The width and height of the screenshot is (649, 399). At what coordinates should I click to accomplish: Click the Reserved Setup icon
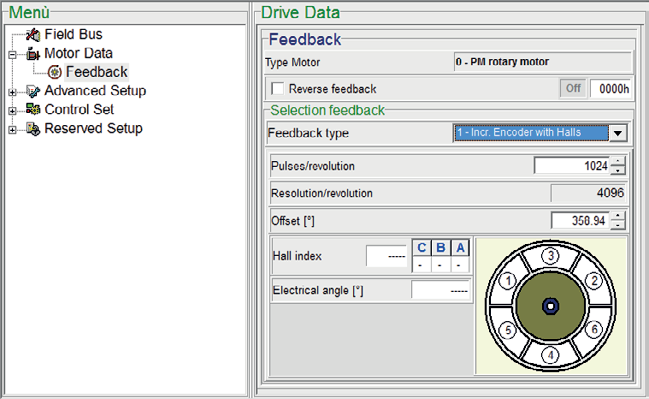pos(33,129)
